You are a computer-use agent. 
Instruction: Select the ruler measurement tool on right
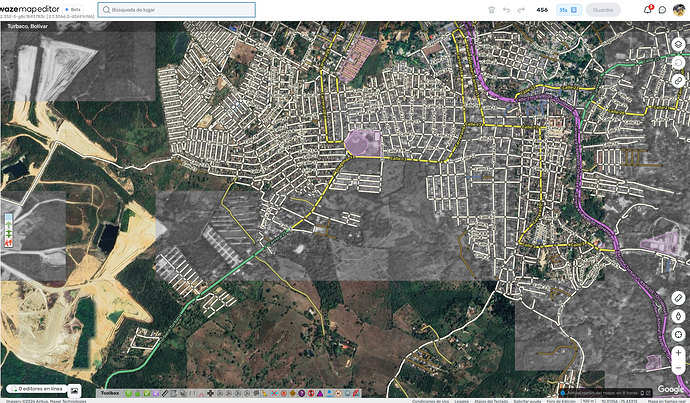point(678,298)
